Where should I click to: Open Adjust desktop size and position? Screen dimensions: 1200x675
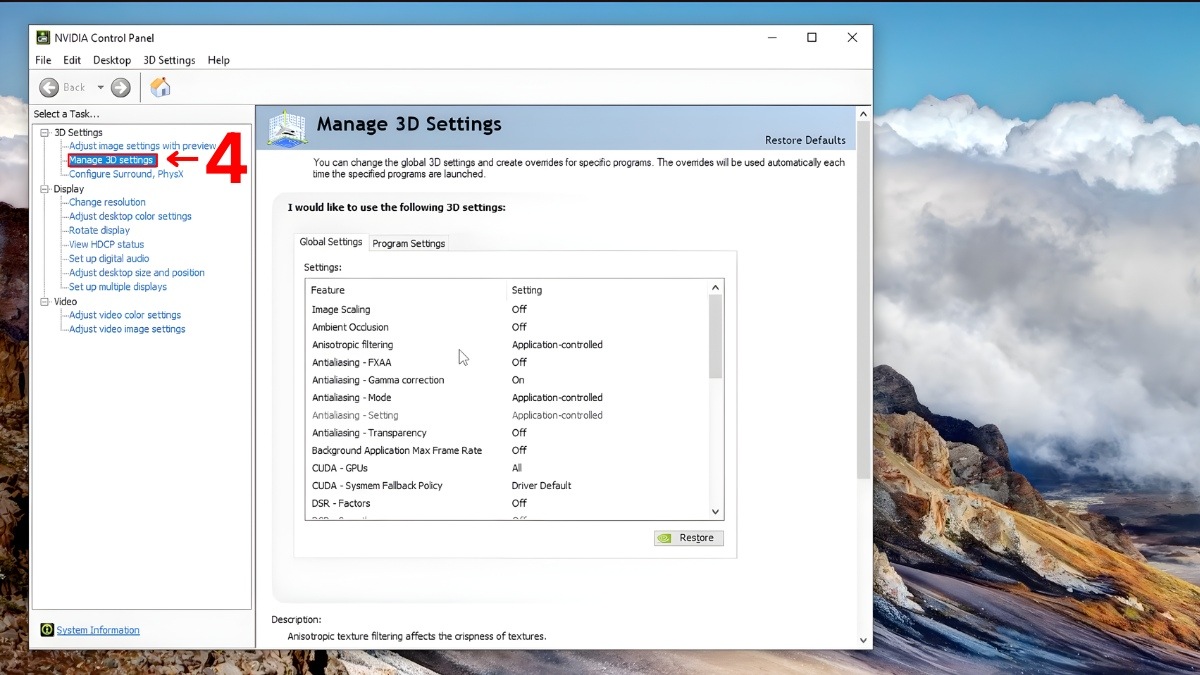137,272
